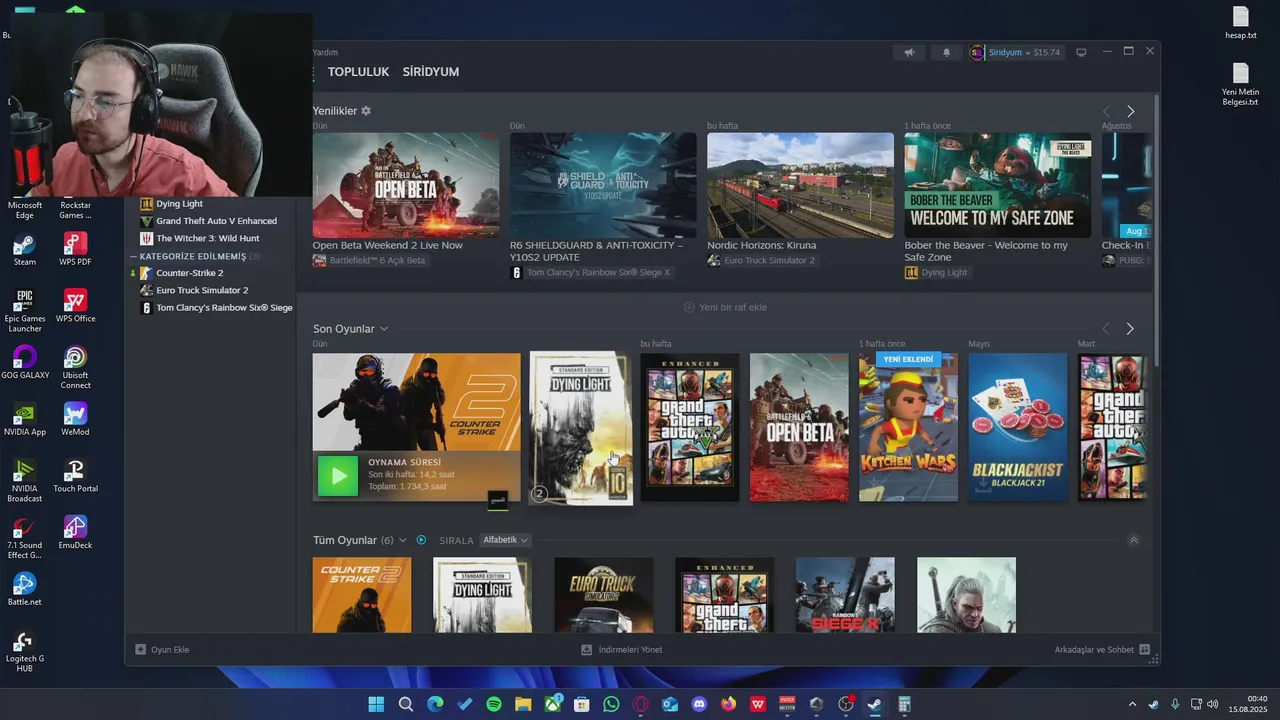
Task: Open Touch Portal desktop icon
Action: [x=75, y=476]
